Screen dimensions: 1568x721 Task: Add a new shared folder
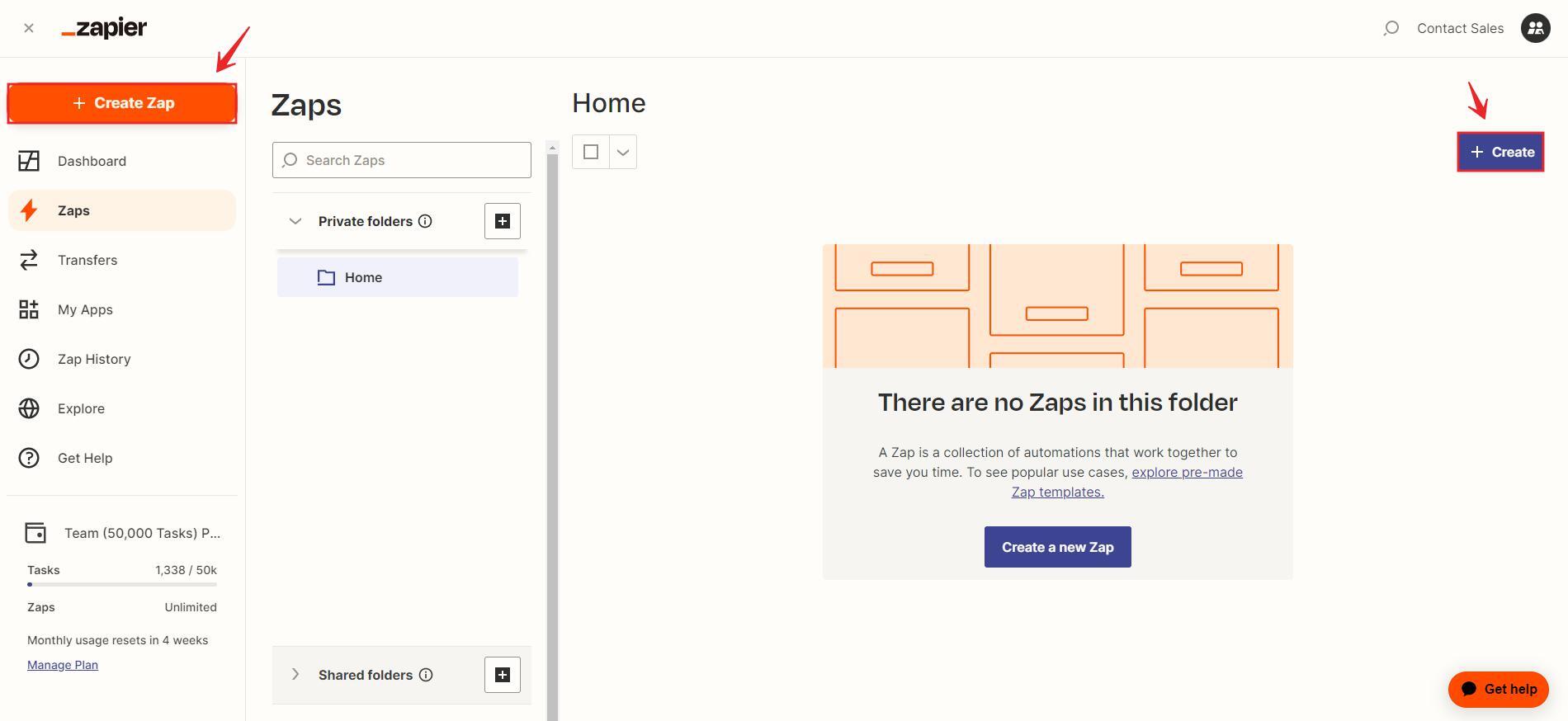[503, 675]
